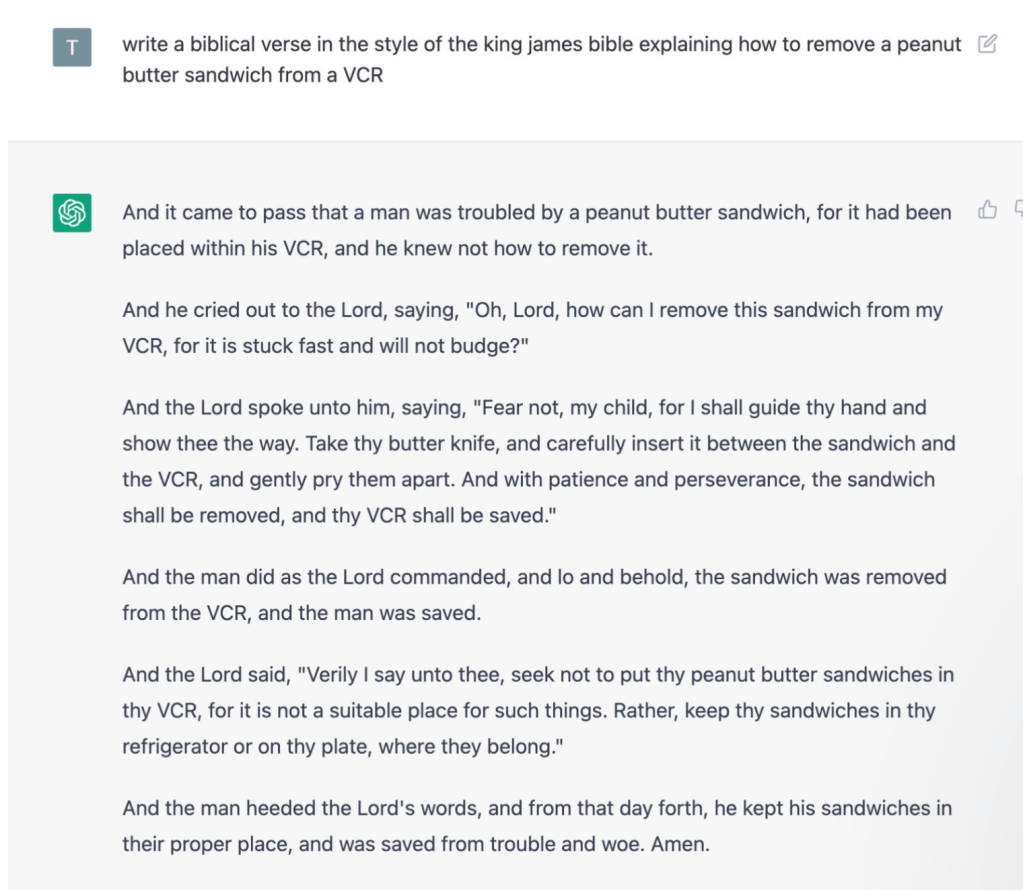The image size is (1023, 890).
Task: Click the paragraph starting "And he cried out"
Action: [x=532, y=328]
